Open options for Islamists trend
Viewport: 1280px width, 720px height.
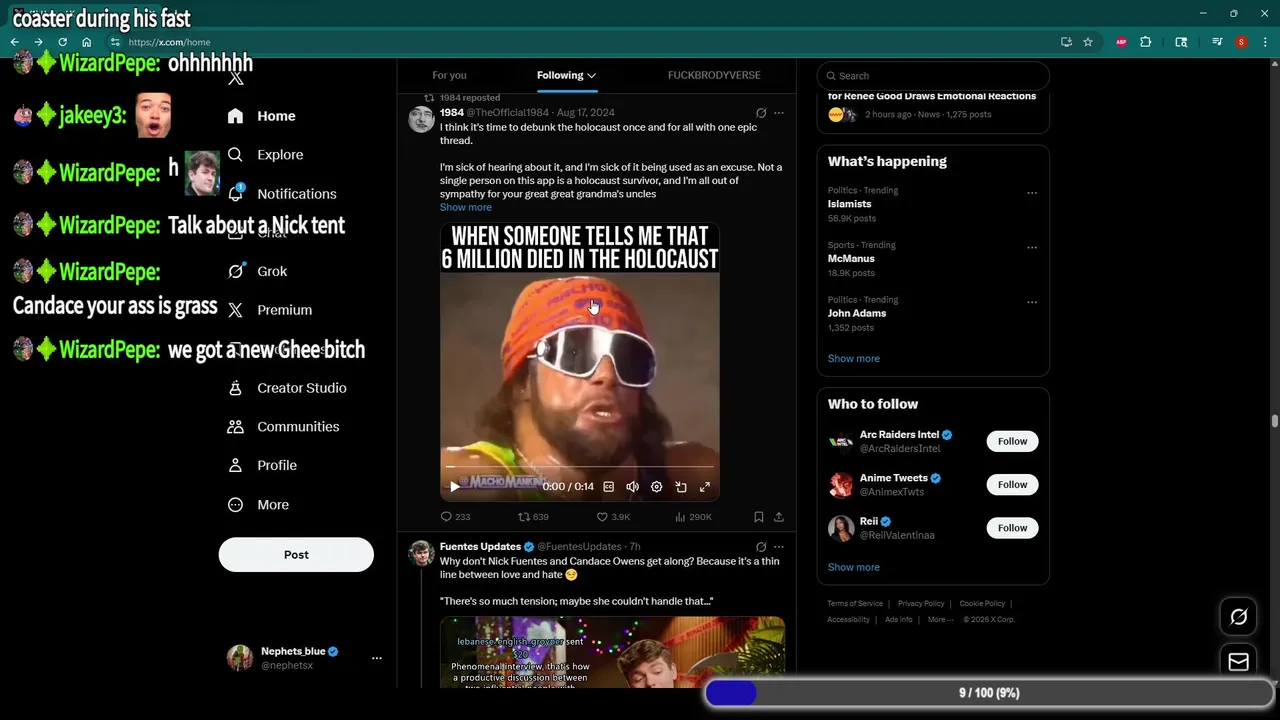coord(1032,193)
